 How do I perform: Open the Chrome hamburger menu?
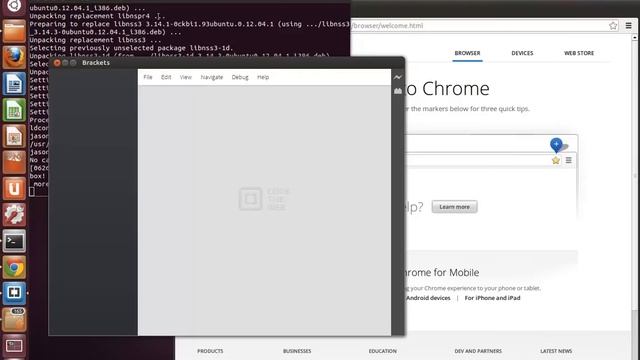point(629,26)
